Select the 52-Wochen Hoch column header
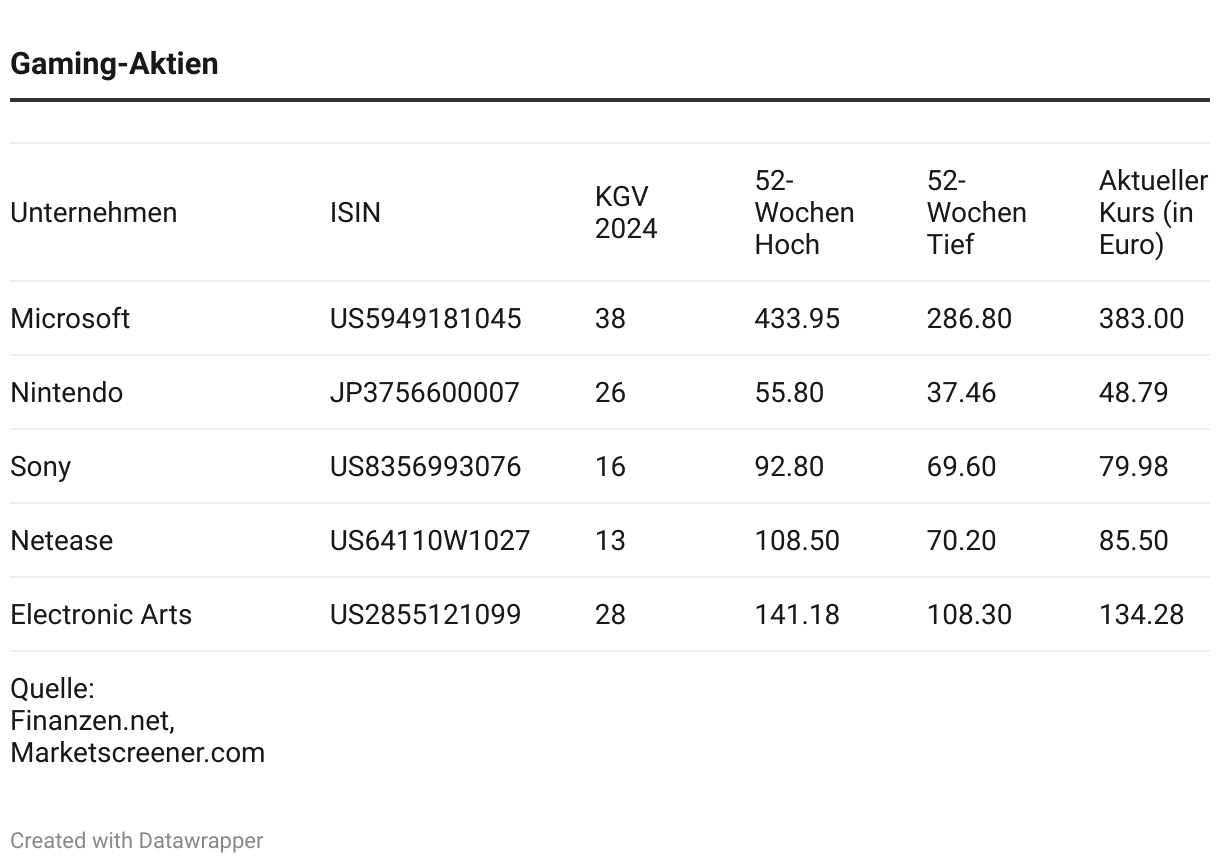 tap(804, 212)
